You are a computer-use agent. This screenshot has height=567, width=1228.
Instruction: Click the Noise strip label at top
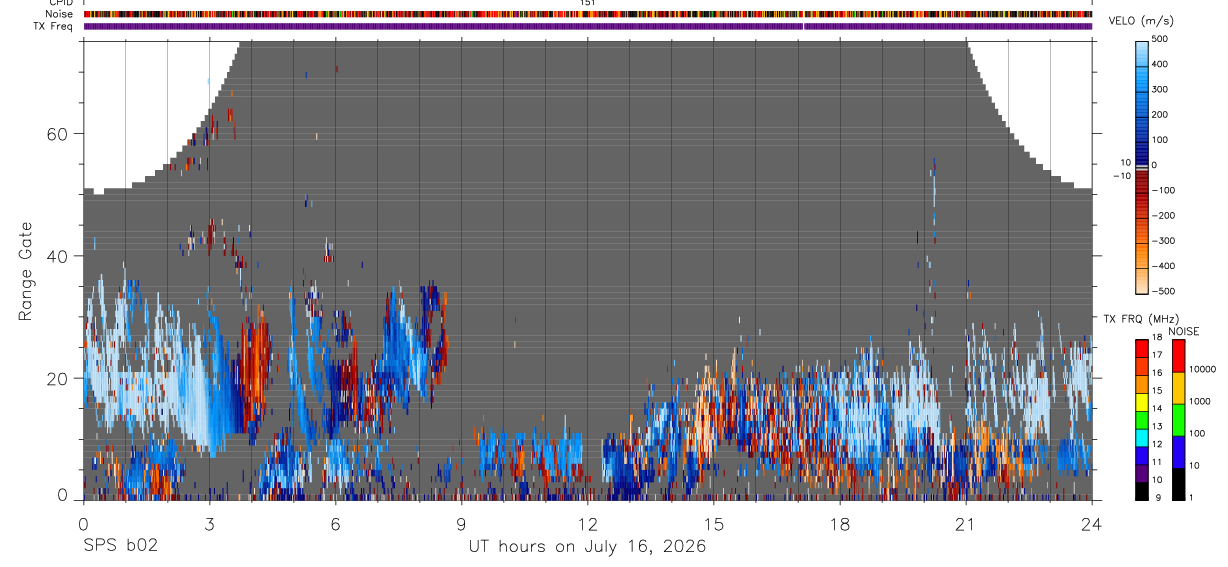[x=59, y=14]
